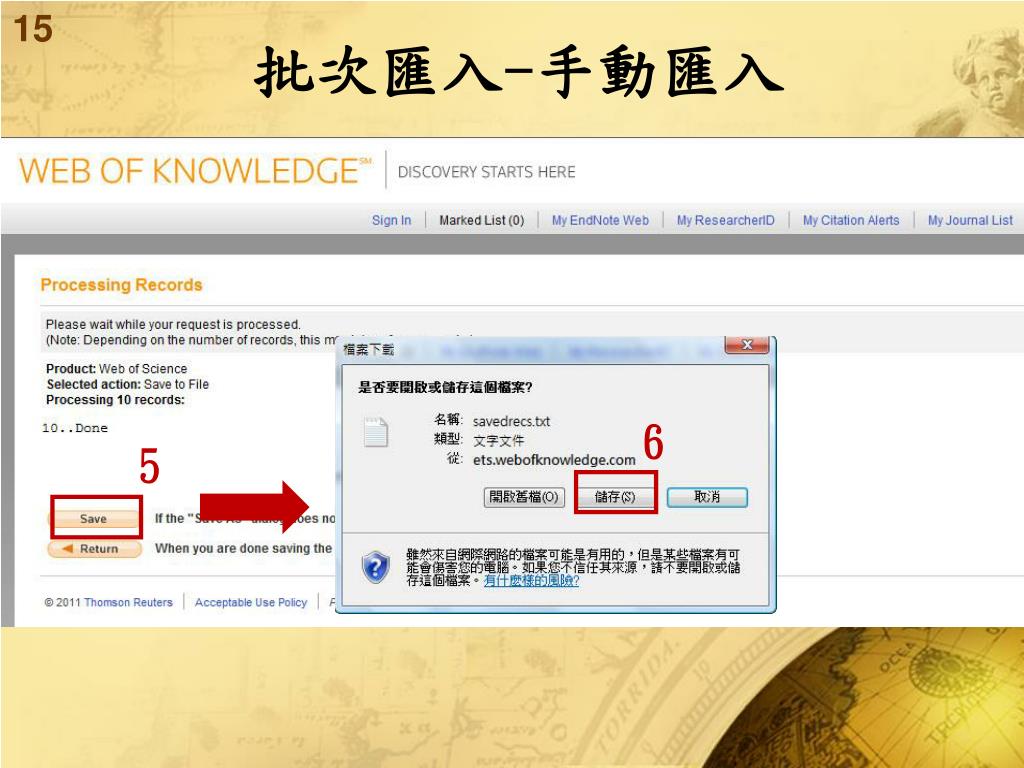This screenshot has height=768, width=1024.
Task: Click the 是否要開啟或儲存這個檔案? dialog prompt
Action: coord(445,387)
